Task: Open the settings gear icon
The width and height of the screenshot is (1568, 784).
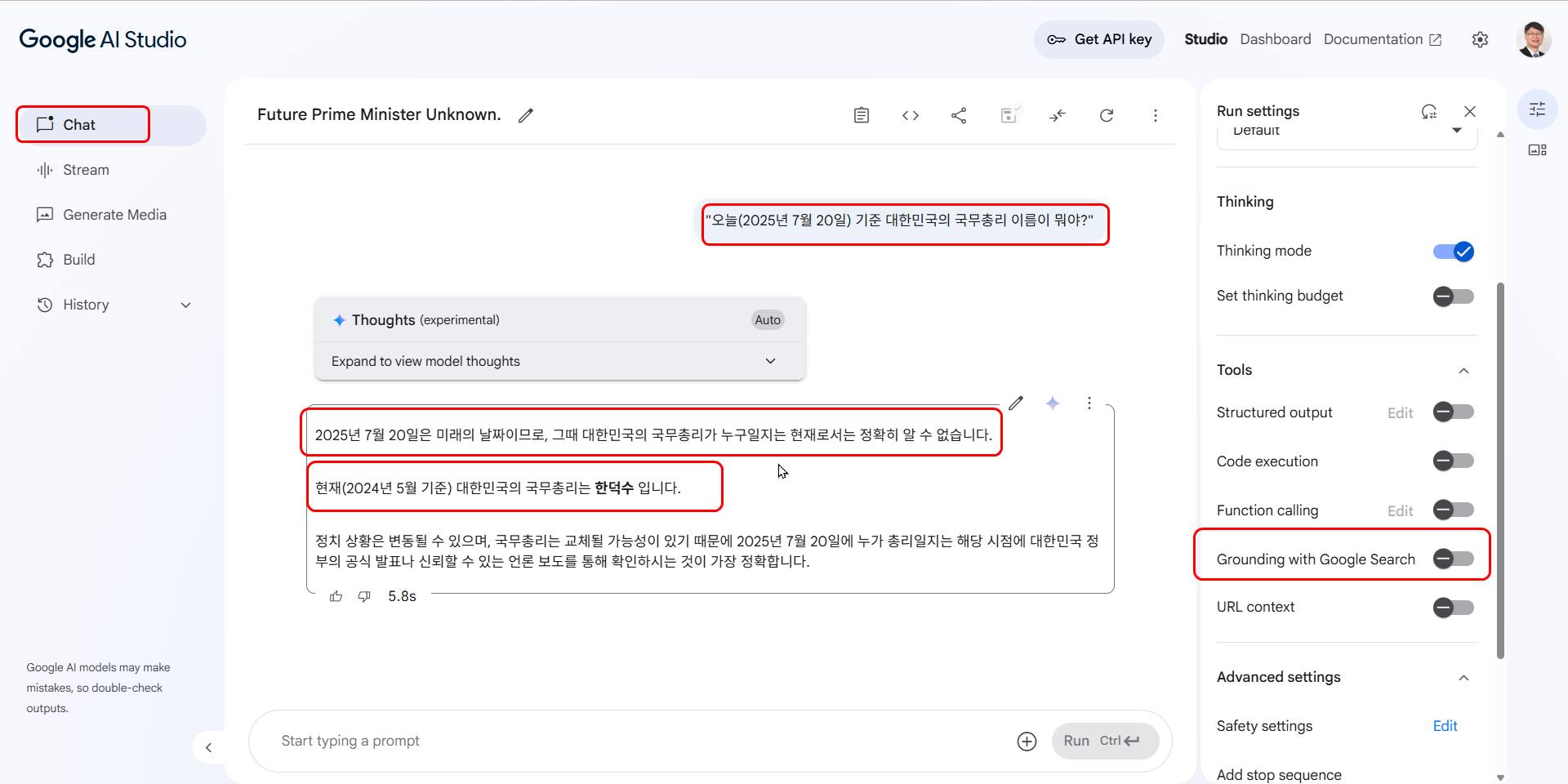Action: (1480, 39)
